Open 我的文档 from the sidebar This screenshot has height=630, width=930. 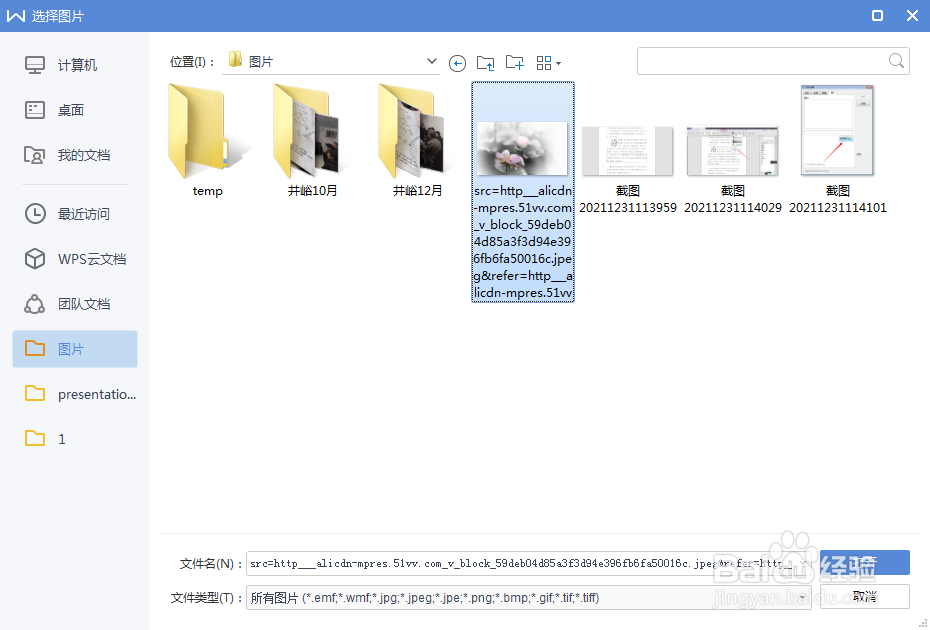[x=73, y=154]
